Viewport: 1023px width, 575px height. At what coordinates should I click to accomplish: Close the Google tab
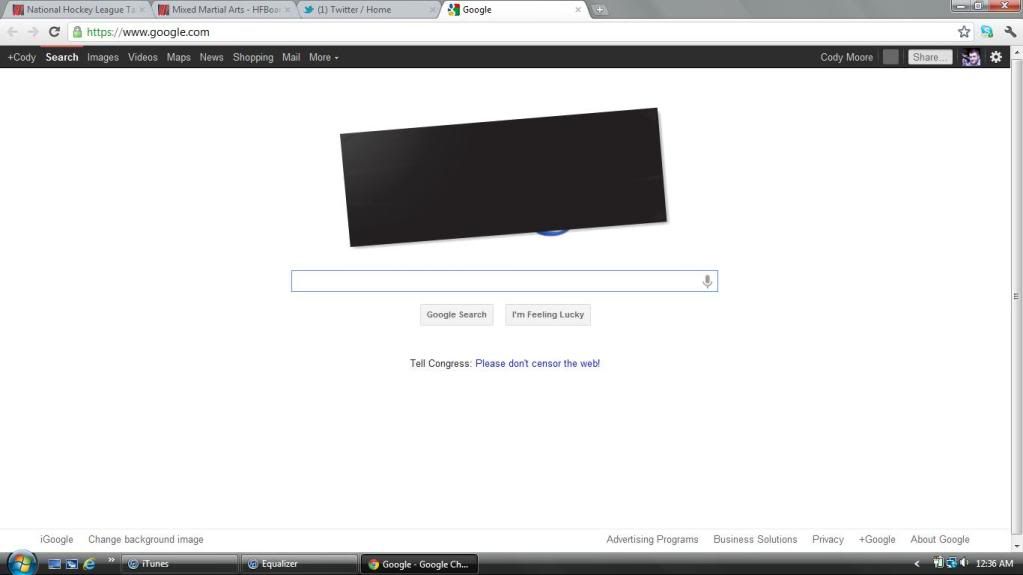[x=577, y=10]
